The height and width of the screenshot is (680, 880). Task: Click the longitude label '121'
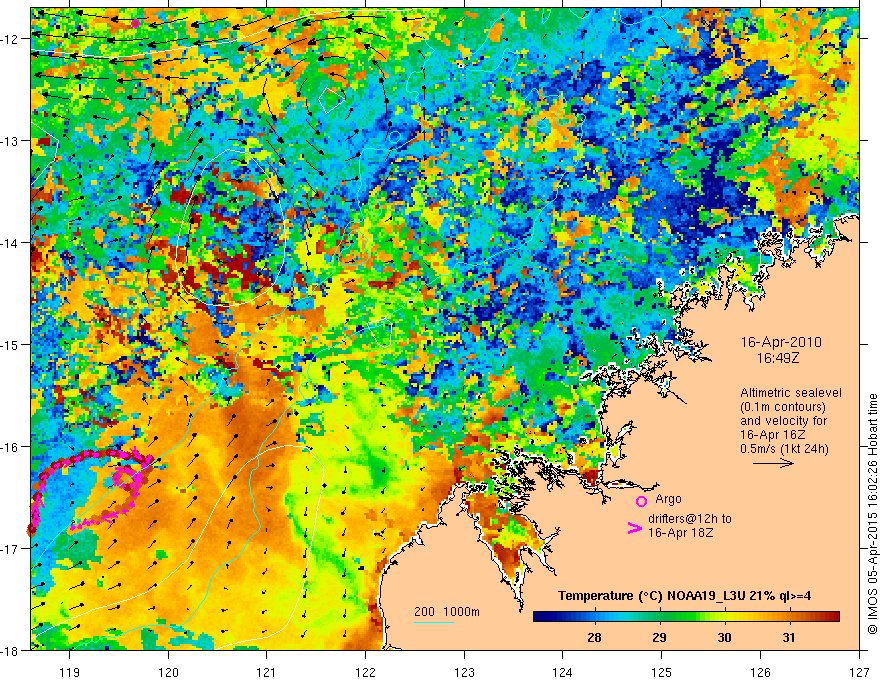267,672
